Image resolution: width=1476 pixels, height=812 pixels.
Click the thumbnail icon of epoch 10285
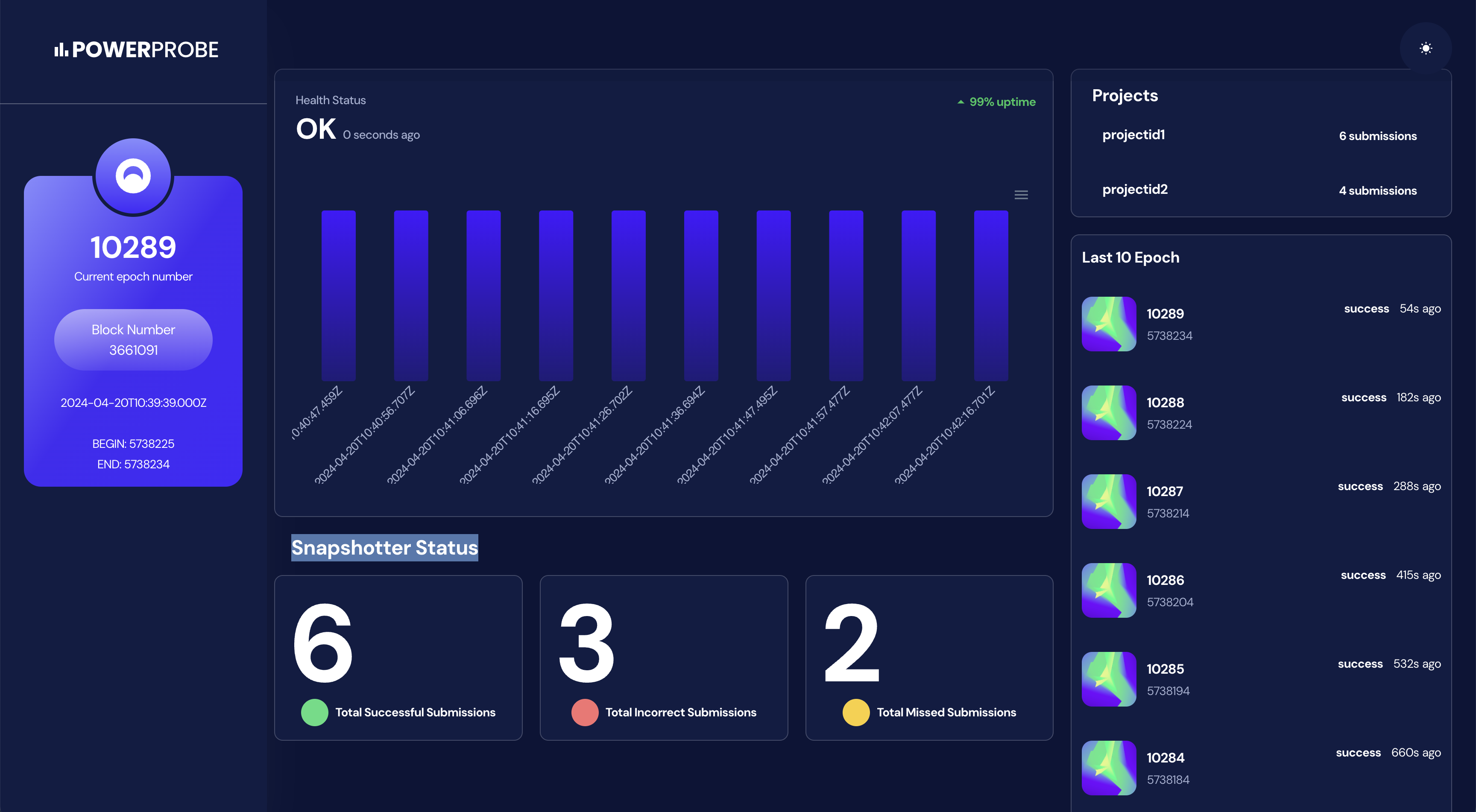pyautogui.click(x=1109, y=678)
